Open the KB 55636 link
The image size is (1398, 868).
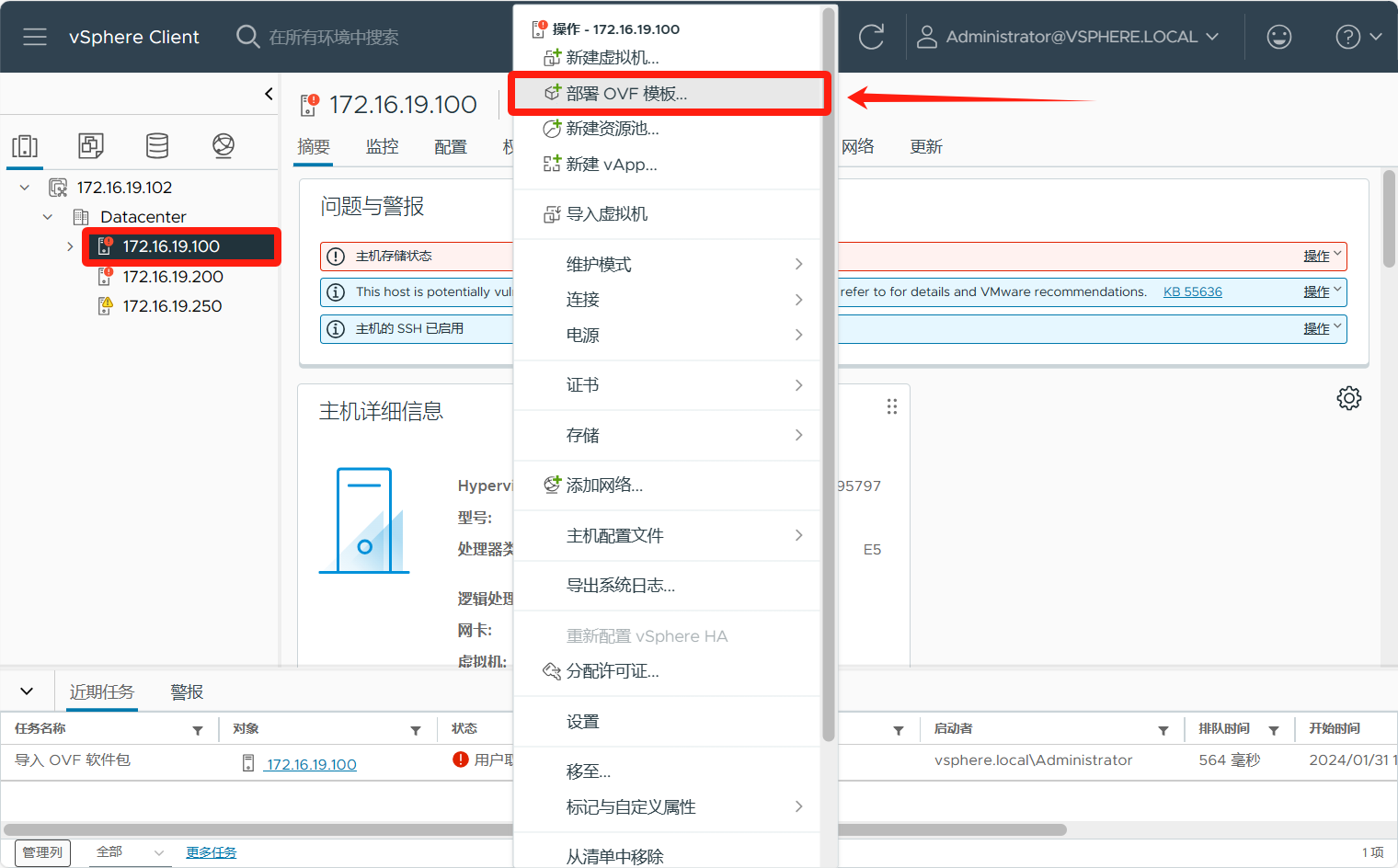(1192, 292)
